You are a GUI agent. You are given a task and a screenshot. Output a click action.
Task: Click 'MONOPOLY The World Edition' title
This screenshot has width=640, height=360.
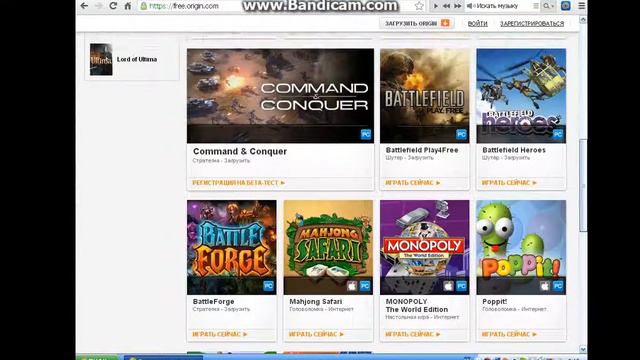click(417, 306)
